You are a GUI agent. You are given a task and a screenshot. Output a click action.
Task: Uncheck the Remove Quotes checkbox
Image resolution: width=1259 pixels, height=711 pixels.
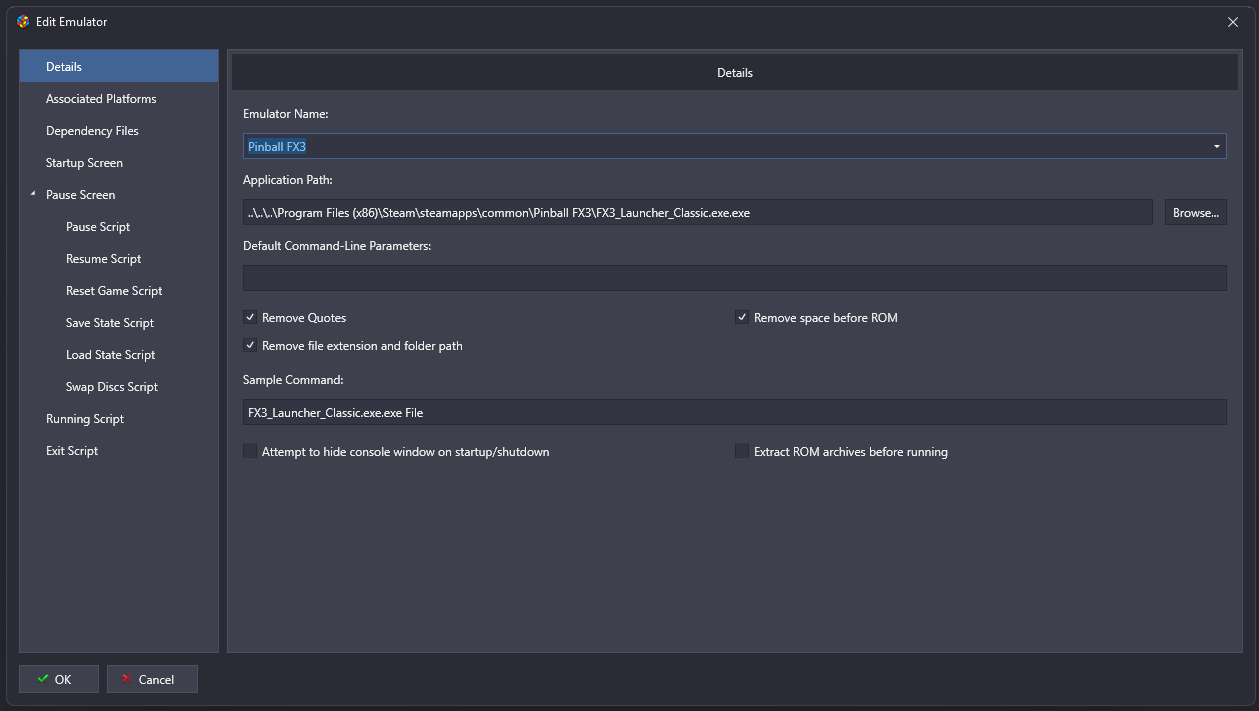pyautogui.click(x=250, y=317)
